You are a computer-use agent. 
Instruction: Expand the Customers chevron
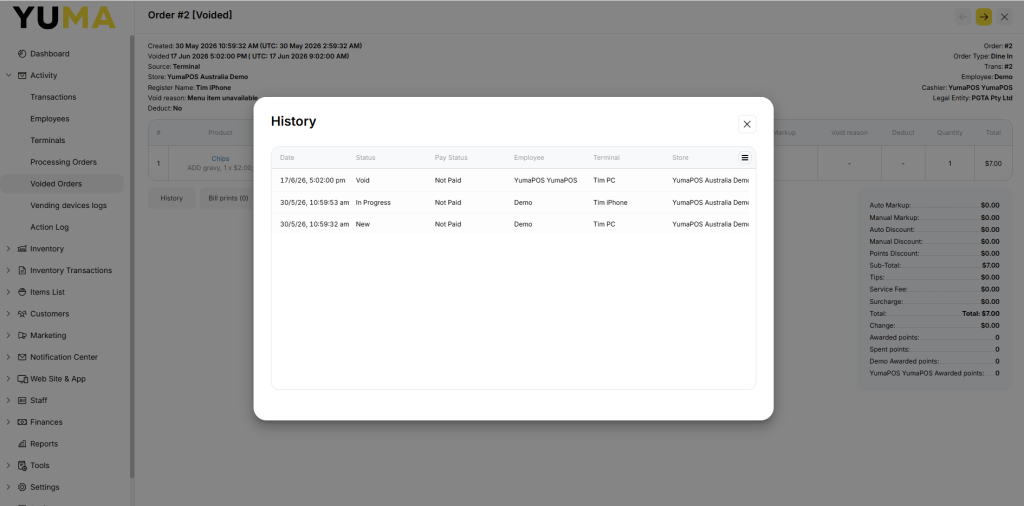[8, 313]
